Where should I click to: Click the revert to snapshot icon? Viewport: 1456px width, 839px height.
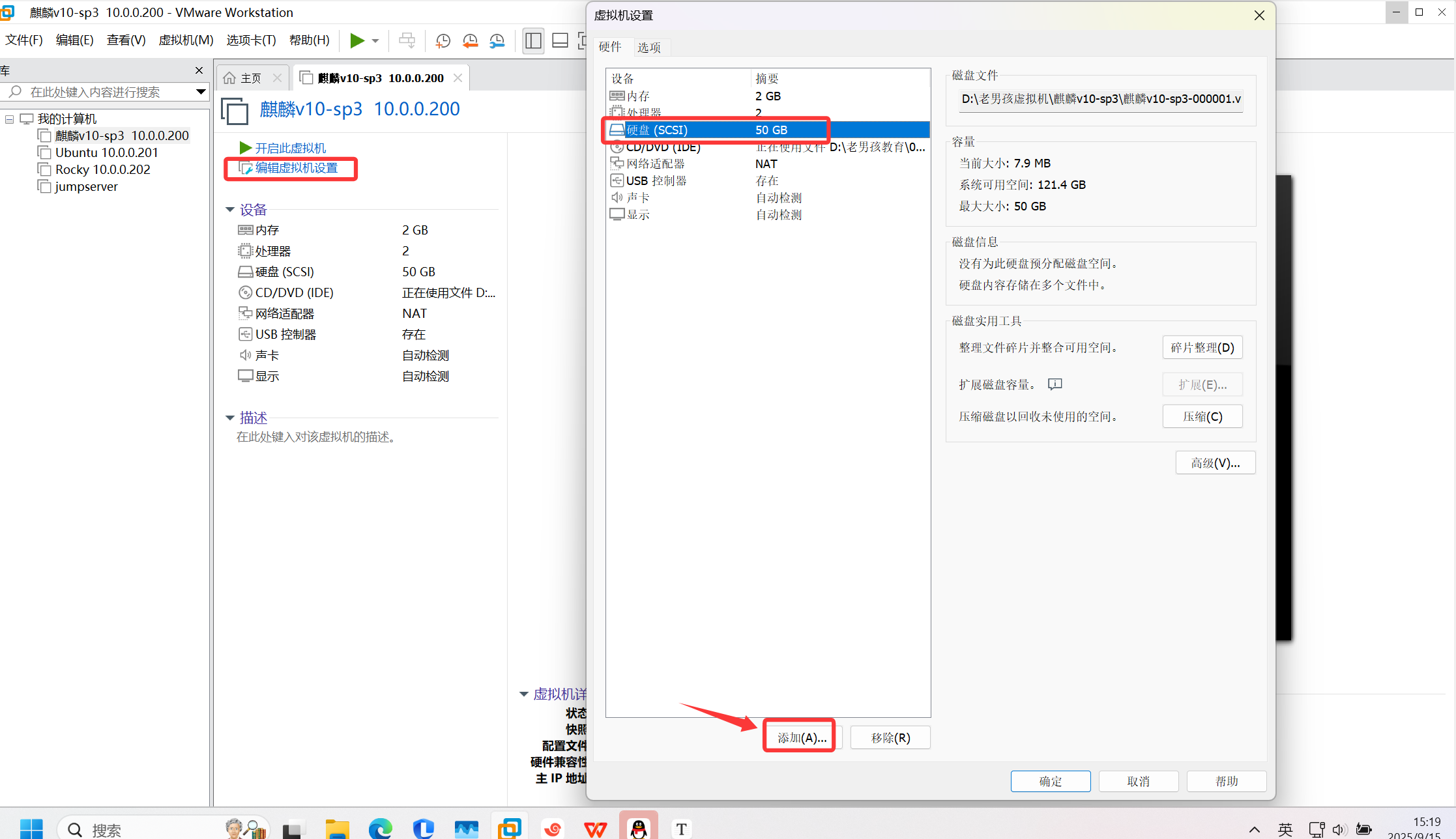(470, 41)
